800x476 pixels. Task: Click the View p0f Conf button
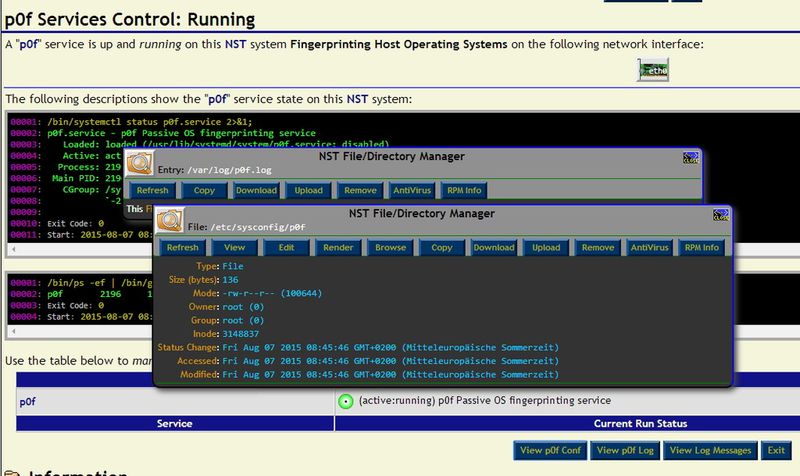point(551,450)
